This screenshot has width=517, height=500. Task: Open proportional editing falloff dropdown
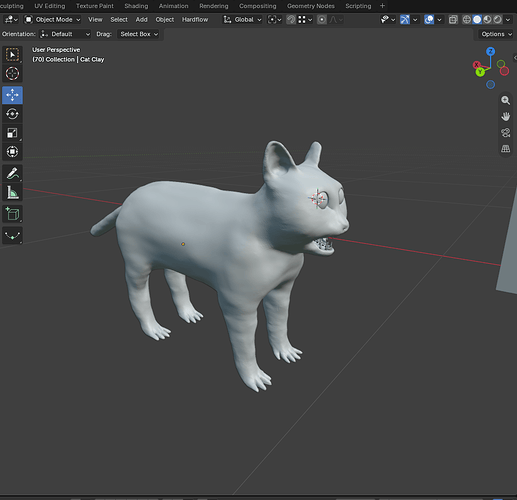pyautogui.click(x=336, y=20)
